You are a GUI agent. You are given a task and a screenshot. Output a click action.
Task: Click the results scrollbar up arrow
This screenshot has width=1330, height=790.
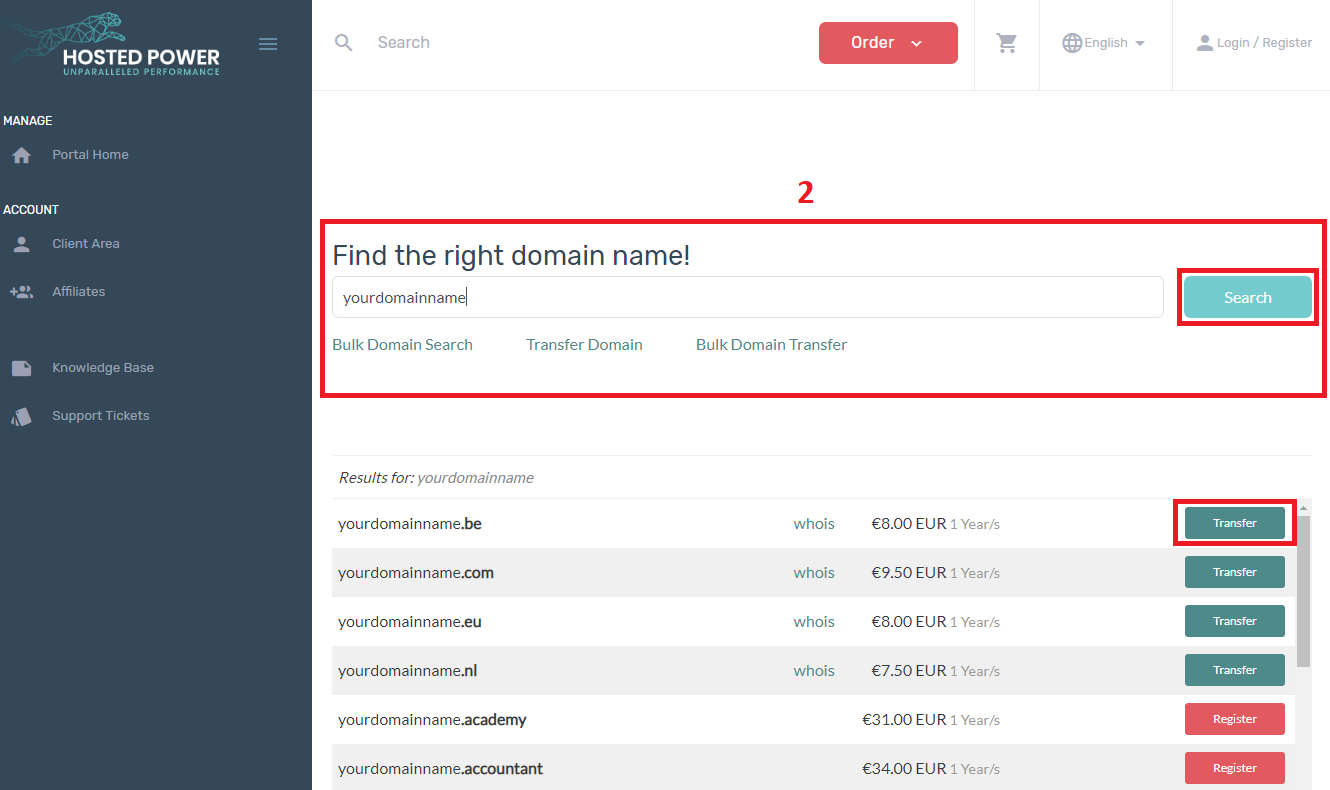(1303, 507)
